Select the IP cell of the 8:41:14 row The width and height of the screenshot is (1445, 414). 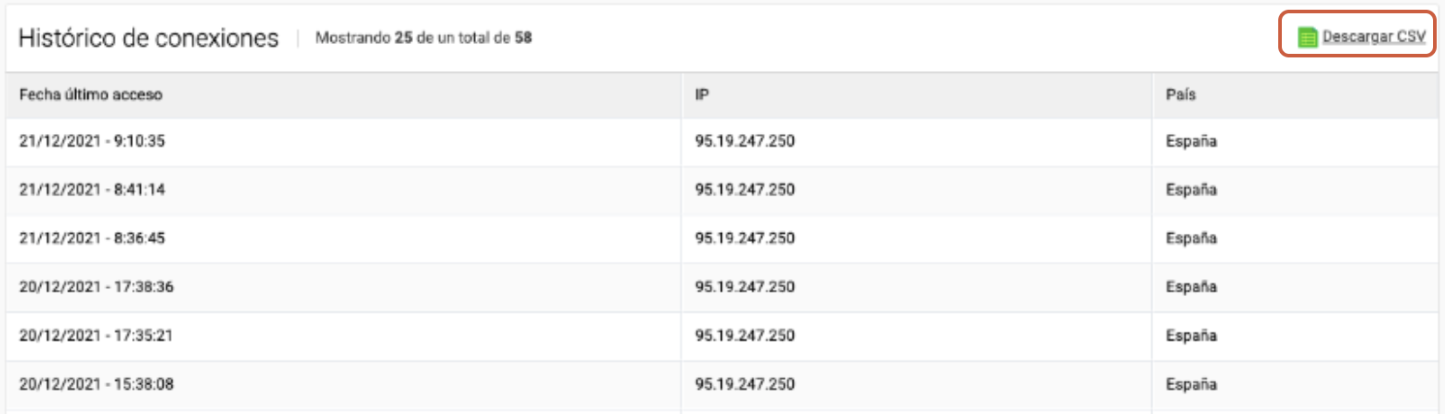(745, 190)
